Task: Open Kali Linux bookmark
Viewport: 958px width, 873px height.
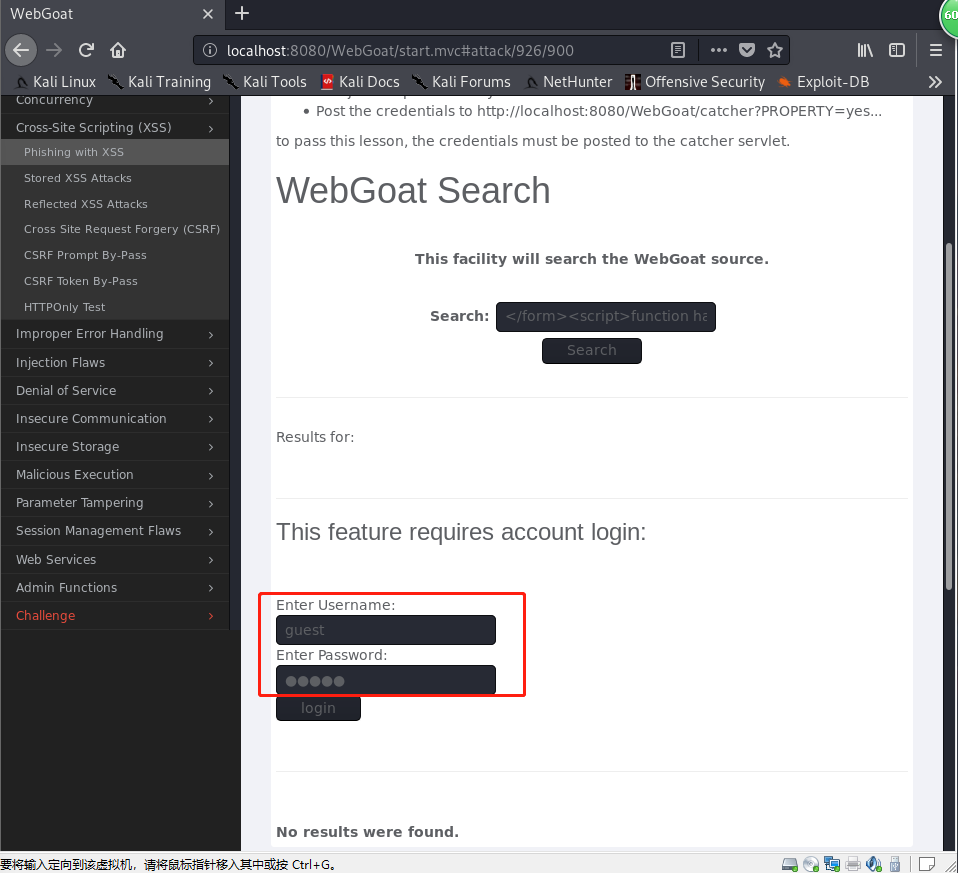Action: pos(56,82)
